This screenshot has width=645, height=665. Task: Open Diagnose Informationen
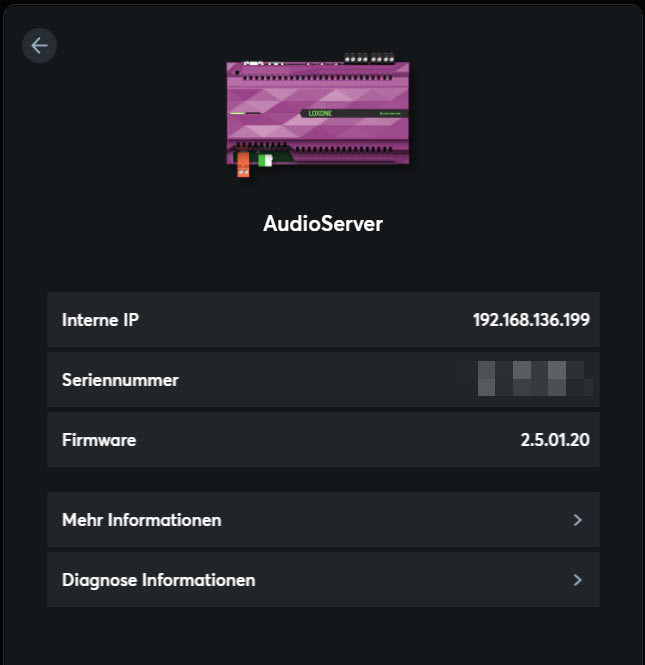pyautogui.click(x=158, y=580)
